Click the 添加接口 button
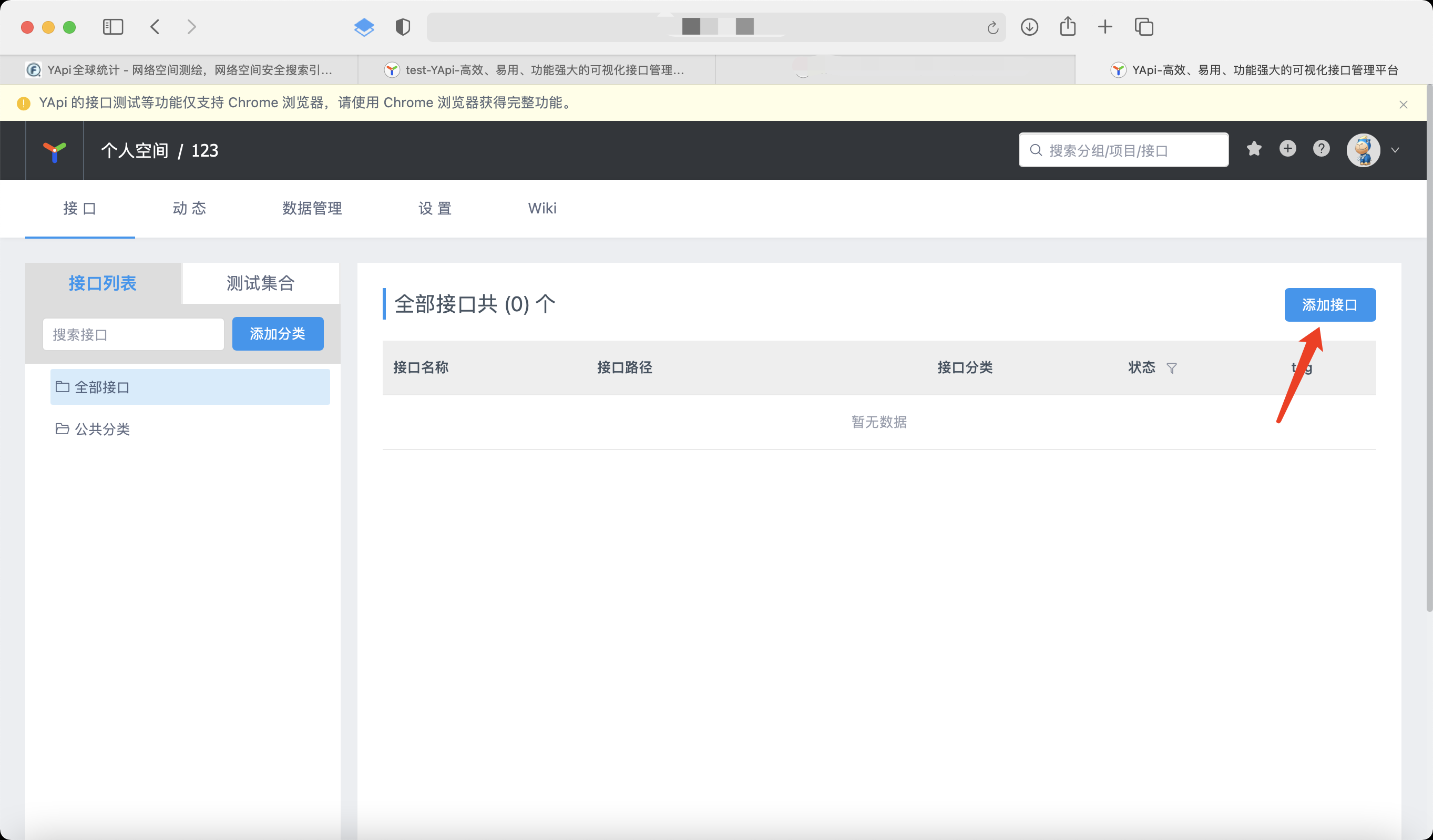Screen dimensions: 1433x840 (x=1329, y=305)
